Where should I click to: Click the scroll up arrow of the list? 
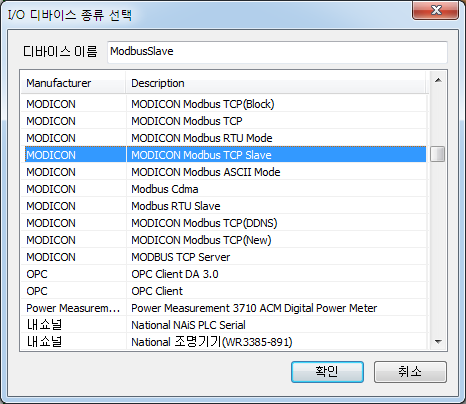pos(438,80)
